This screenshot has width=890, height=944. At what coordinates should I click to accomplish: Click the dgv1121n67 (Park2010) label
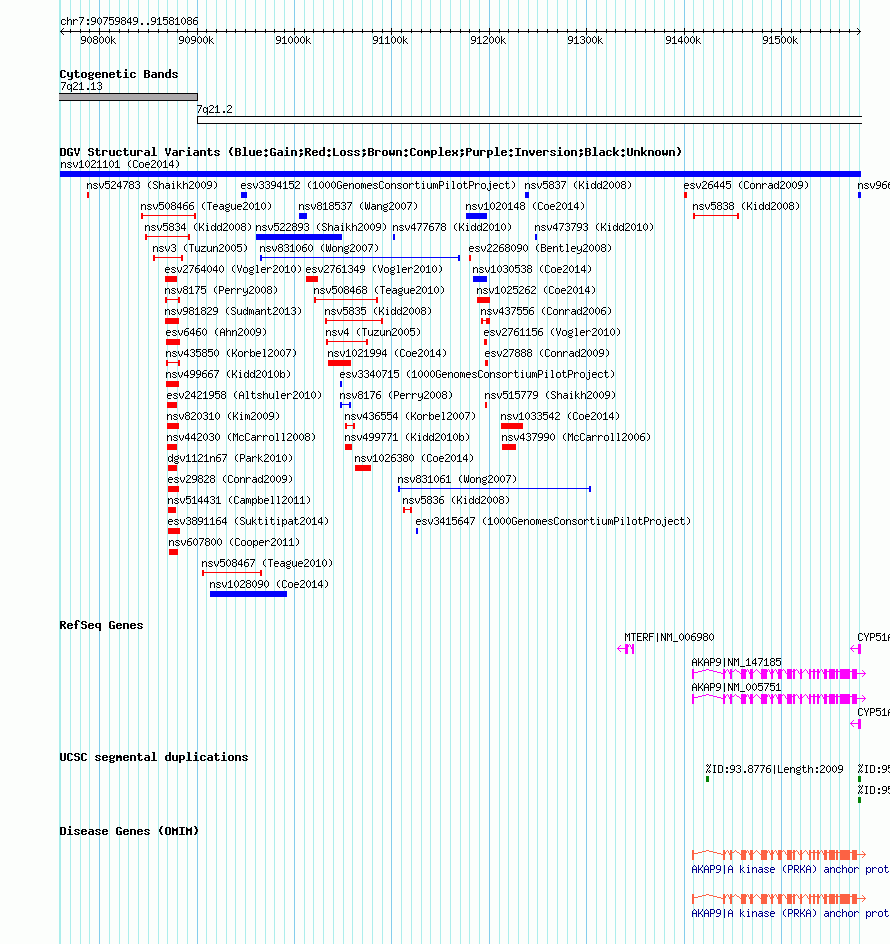[230, 459]
